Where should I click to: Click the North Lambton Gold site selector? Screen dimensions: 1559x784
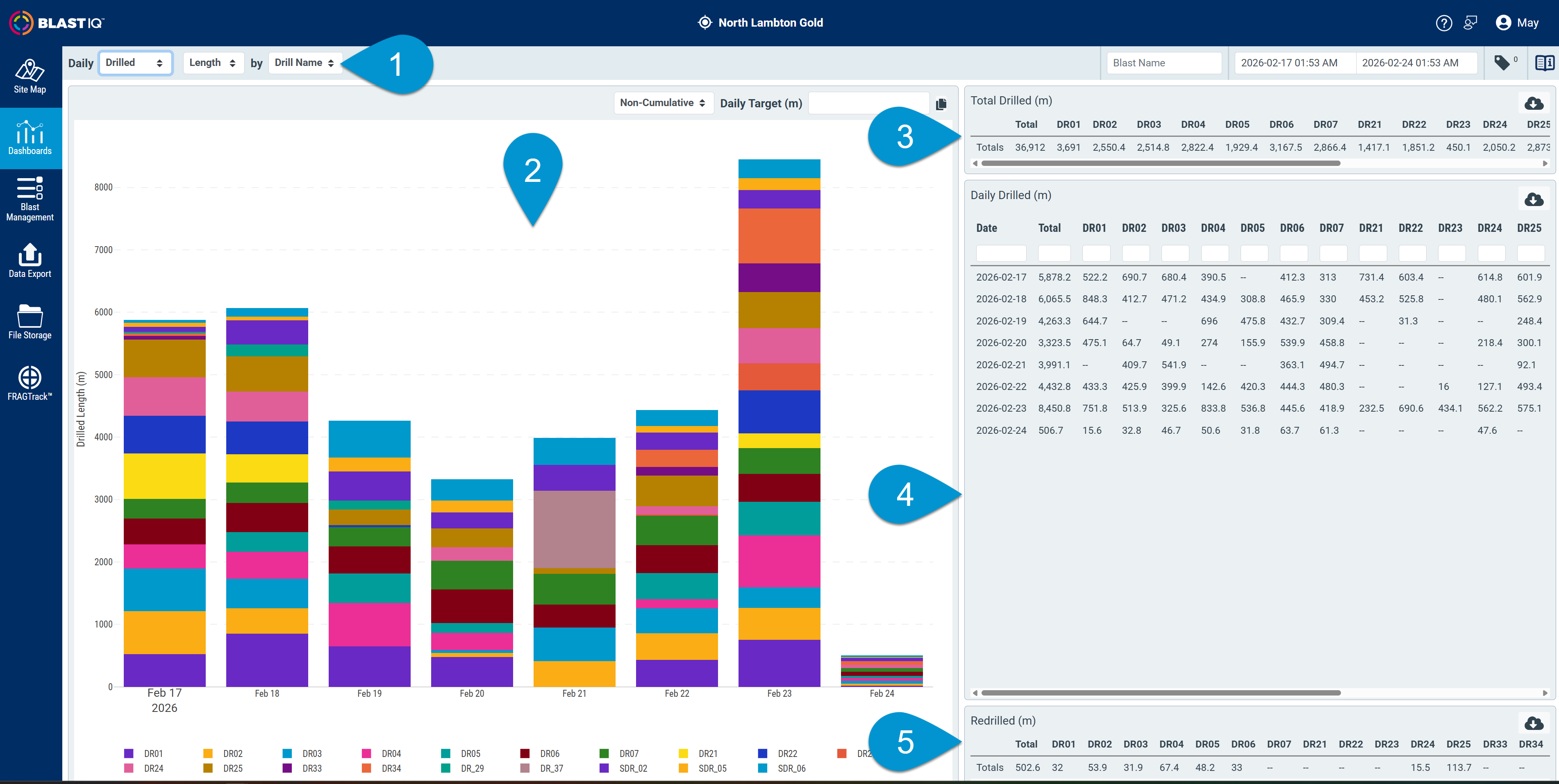click(x=760, y=23)
